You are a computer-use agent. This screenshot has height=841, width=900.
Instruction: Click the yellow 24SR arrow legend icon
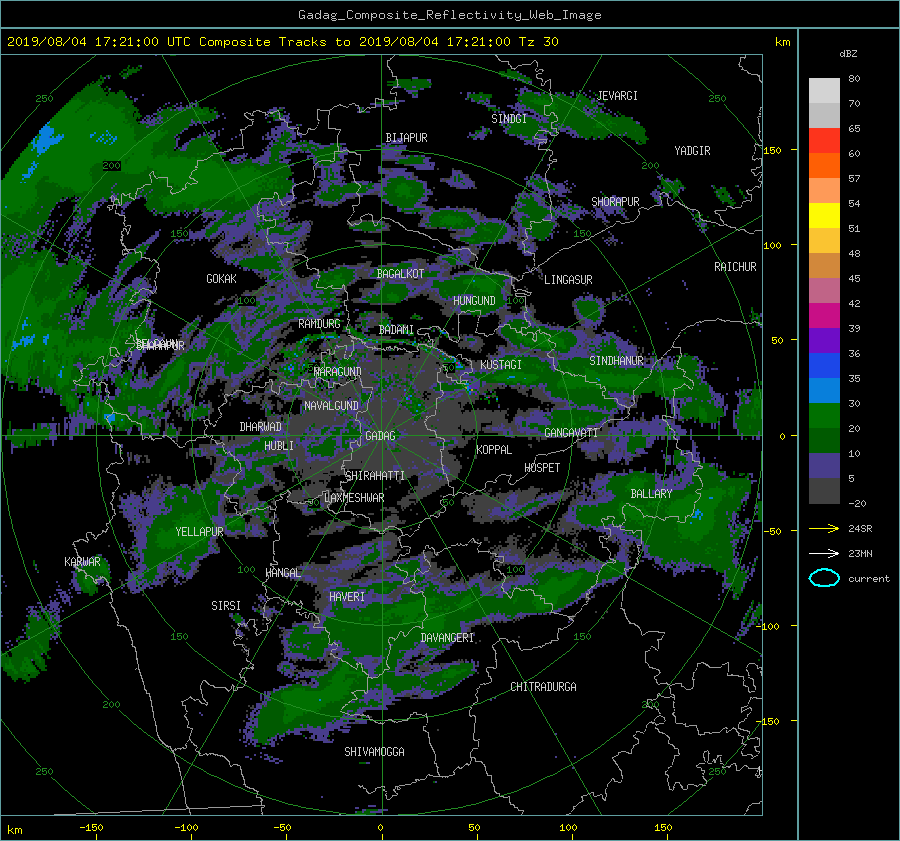824,528
